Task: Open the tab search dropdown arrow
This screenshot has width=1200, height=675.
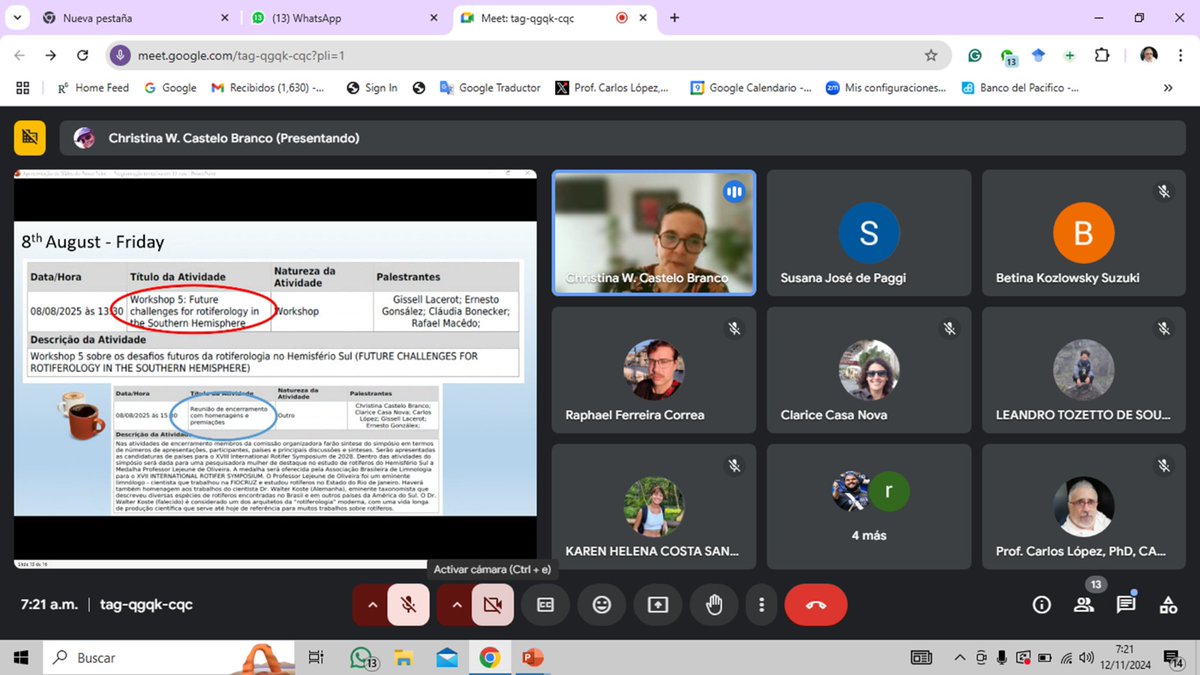Action: tap(17, 18)
